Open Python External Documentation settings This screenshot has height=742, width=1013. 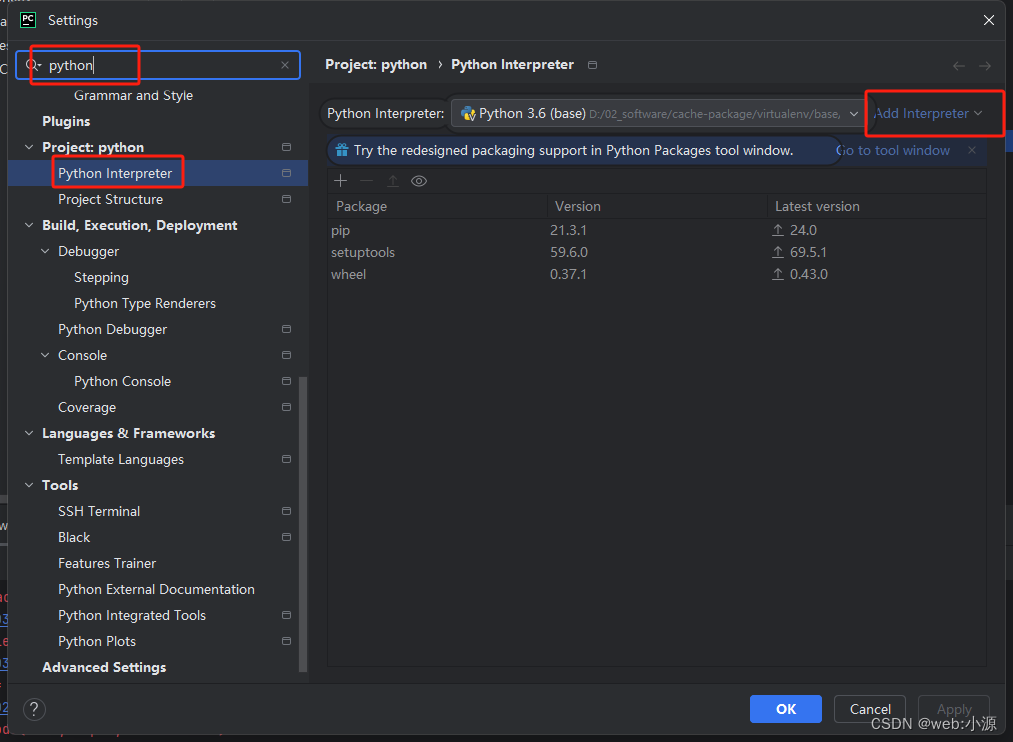156,590
